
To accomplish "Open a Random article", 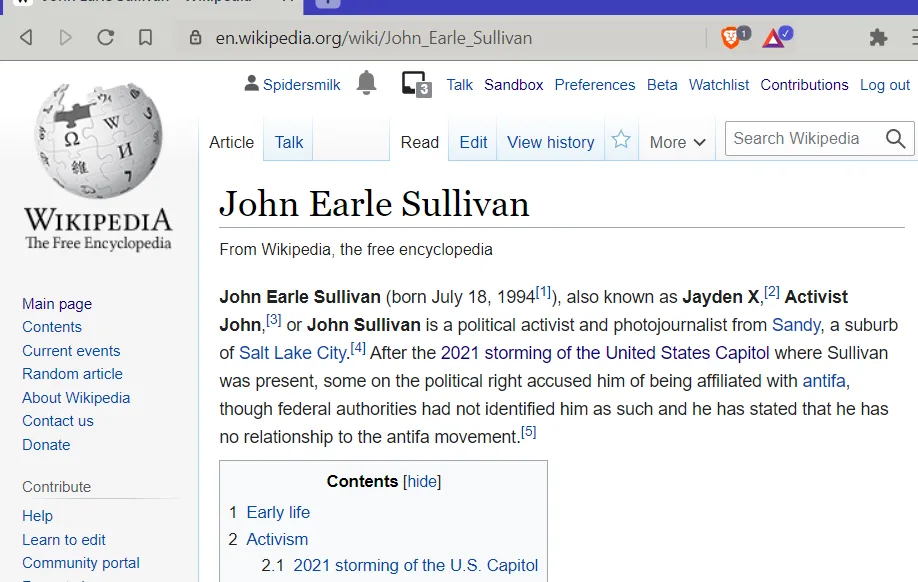I will tap(72, 374).
